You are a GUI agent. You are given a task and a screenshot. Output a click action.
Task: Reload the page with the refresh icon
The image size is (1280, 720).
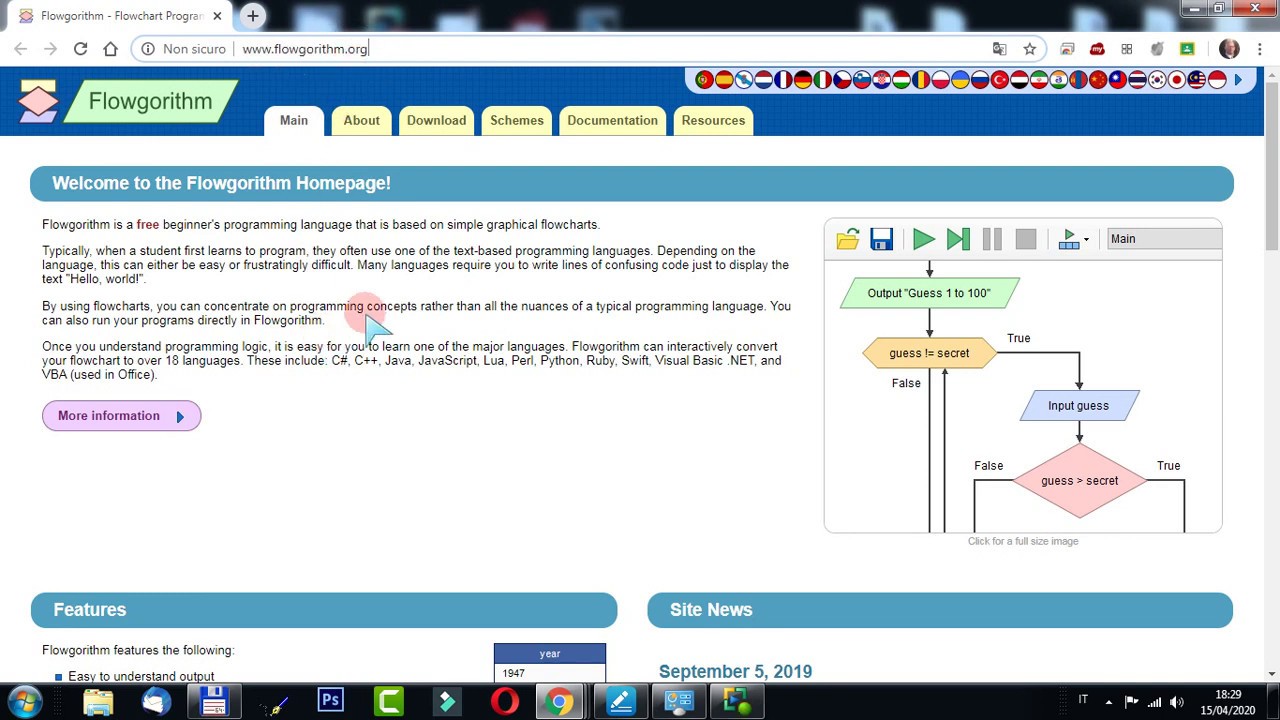(x=81, y=49)
